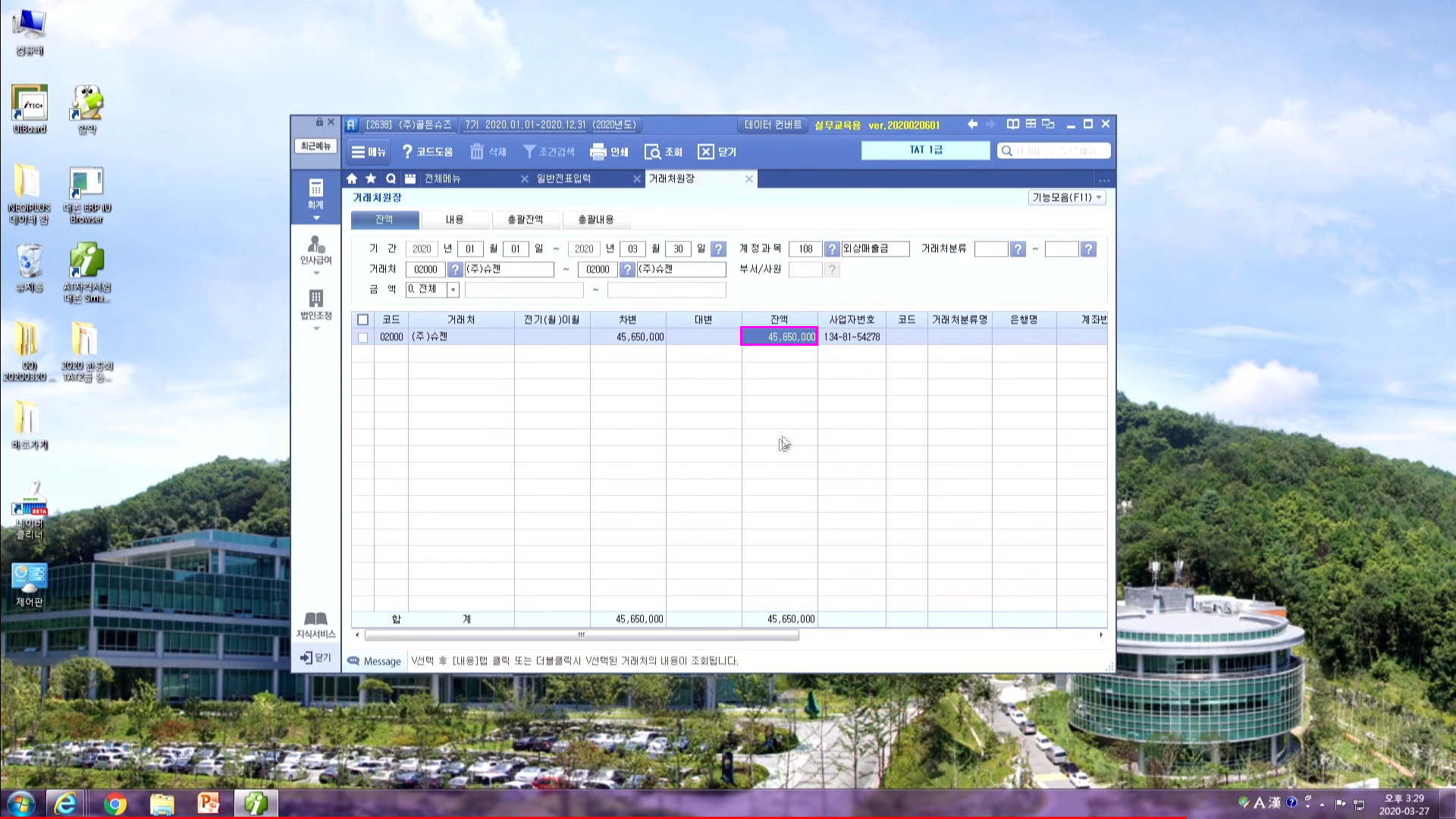The height and width of the screenshot is (819, 1456).
Task: Open the 인사급여 payroll sidebar module
Action: (315, 250)
